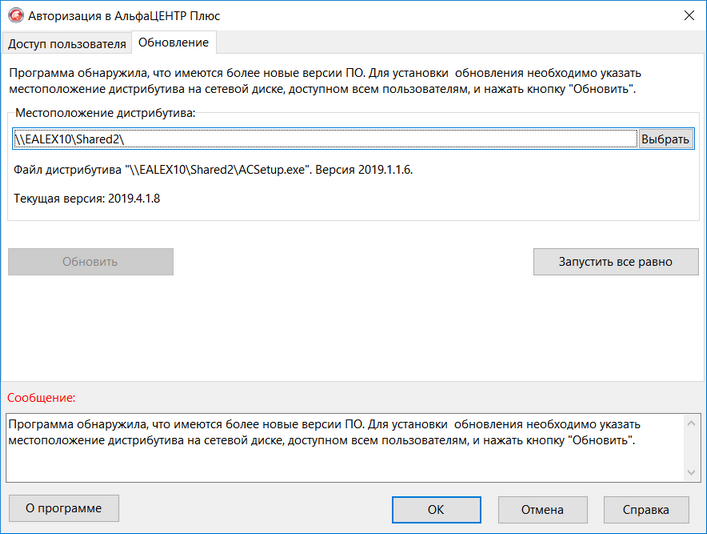Close the authorization dialog window
Screen dimensions: 707x534
tap(689, 15)
